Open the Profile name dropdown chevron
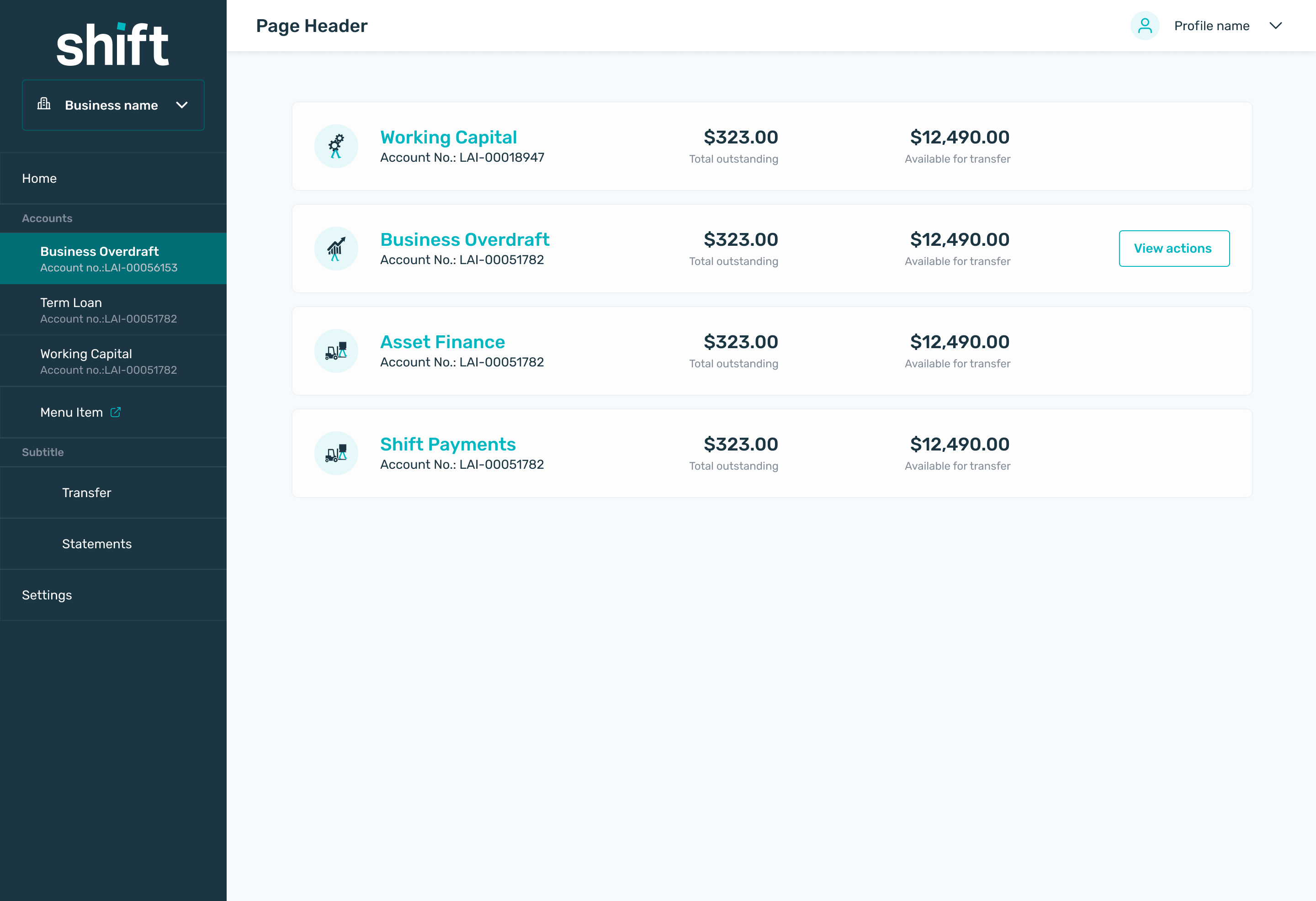The height and width of the screenshot is (901, 1316). point(1275,26)
